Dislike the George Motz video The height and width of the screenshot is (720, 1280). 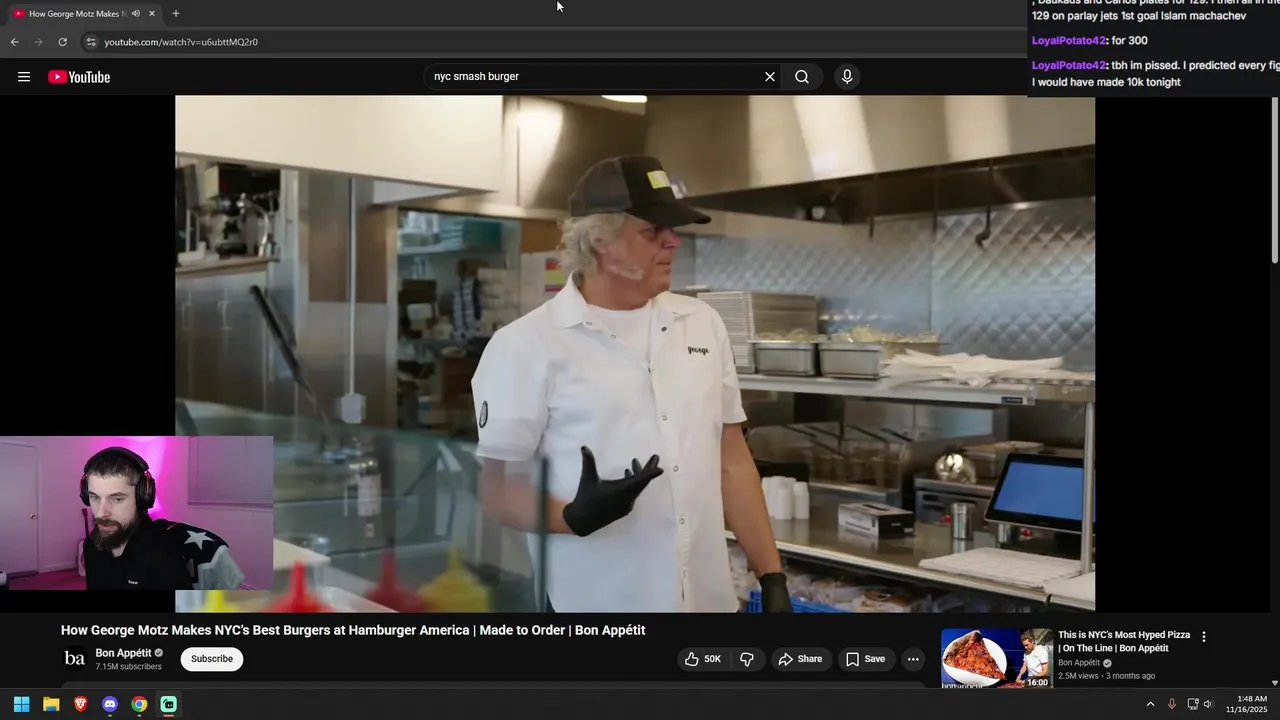[747, 659]
